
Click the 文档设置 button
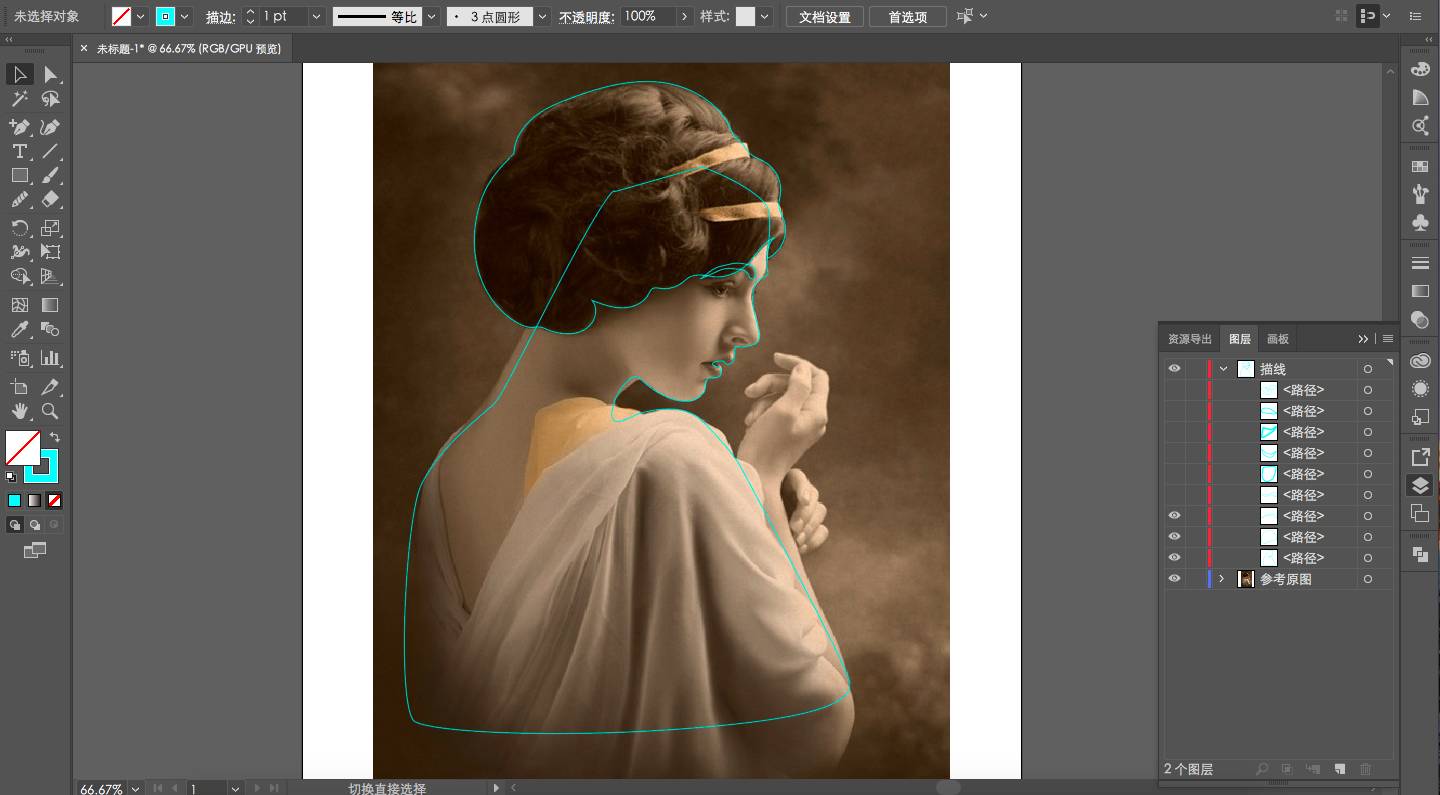(824, 17)
